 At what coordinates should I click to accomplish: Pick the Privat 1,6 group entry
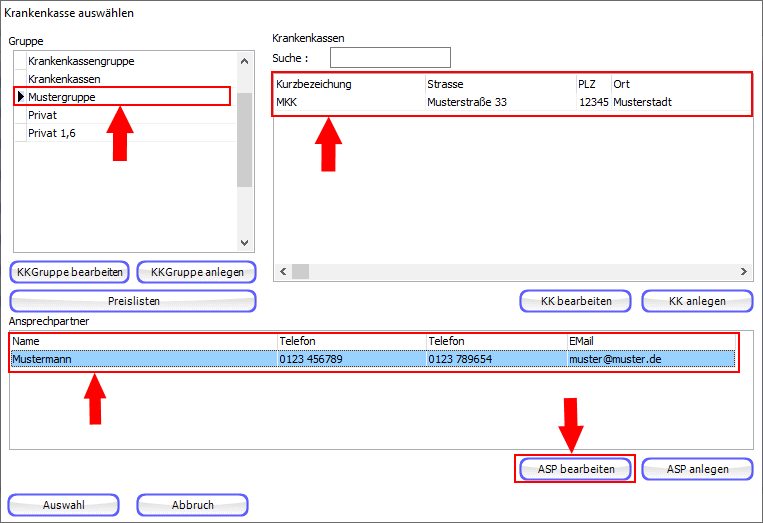click(52, 133)
